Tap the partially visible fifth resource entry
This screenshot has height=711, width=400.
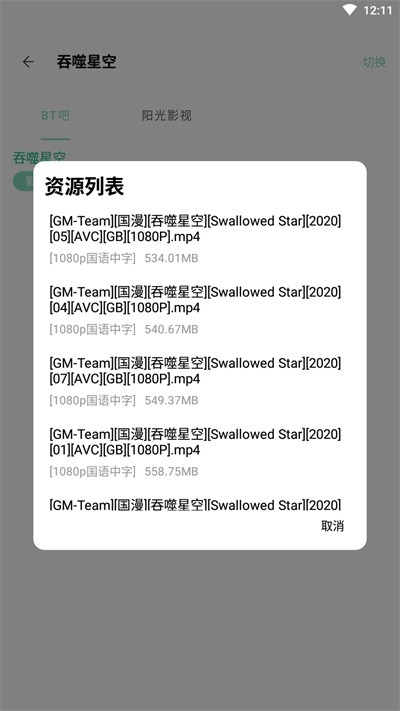[x=195, y=504]
